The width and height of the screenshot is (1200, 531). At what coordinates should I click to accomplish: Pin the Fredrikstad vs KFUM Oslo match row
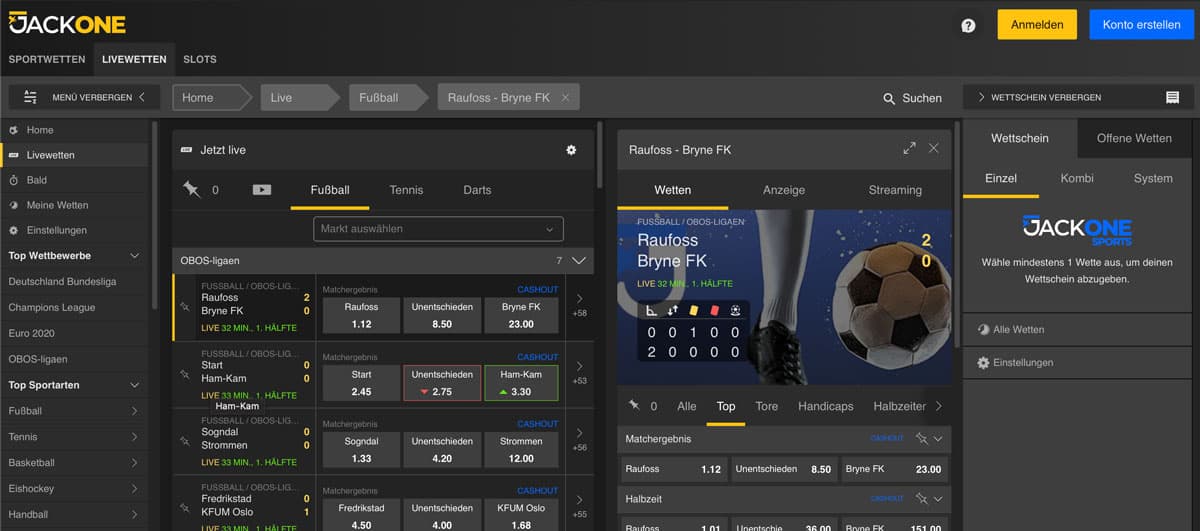(184, 507)
